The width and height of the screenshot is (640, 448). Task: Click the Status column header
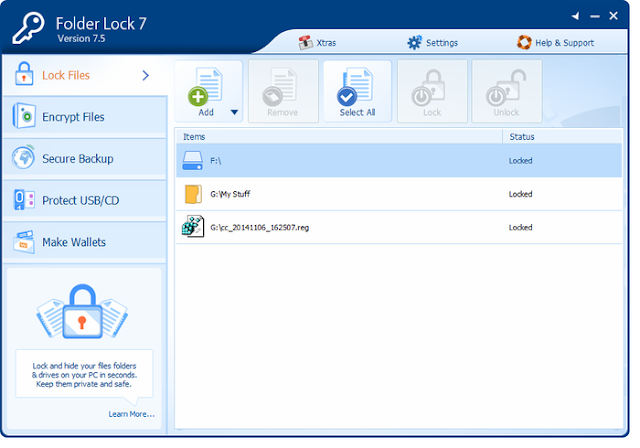click(562, 137)
